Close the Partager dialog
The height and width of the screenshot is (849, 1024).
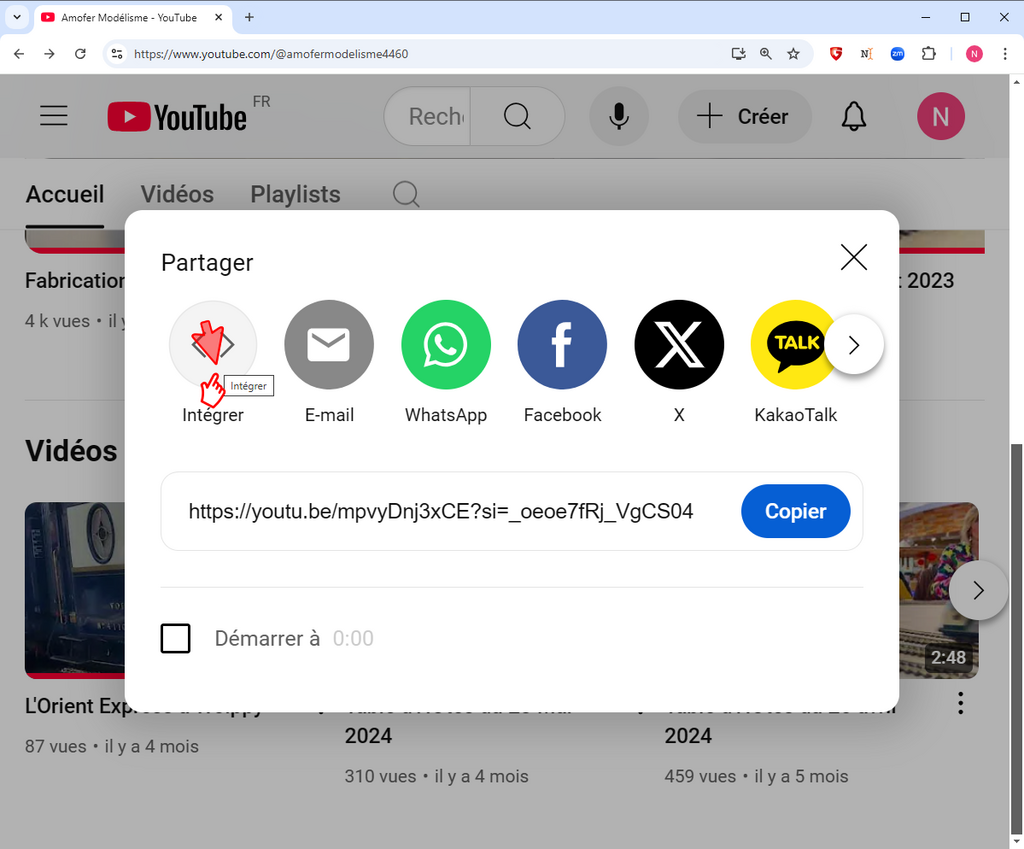(854, 257)
